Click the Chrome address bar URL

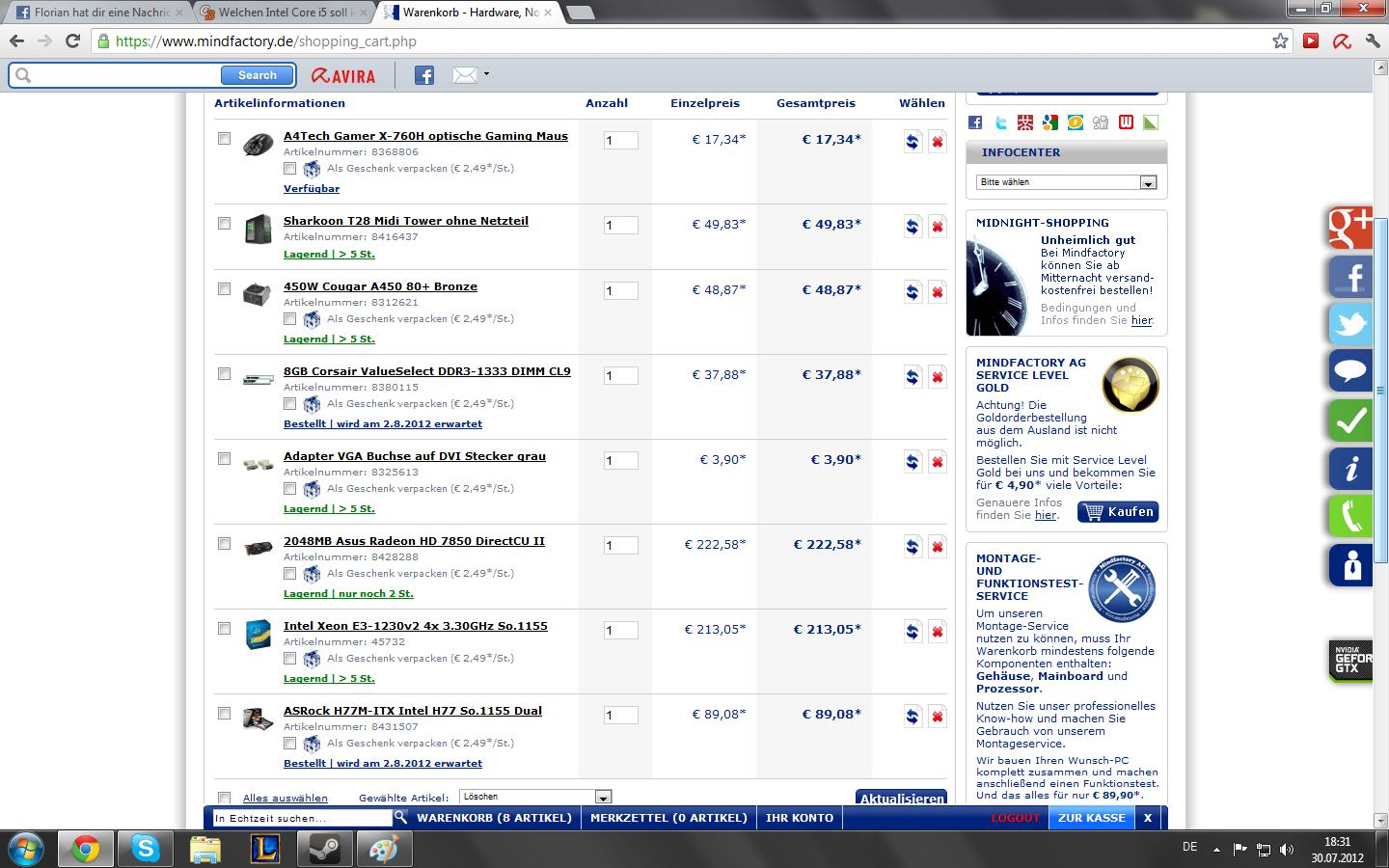(266, 41)
